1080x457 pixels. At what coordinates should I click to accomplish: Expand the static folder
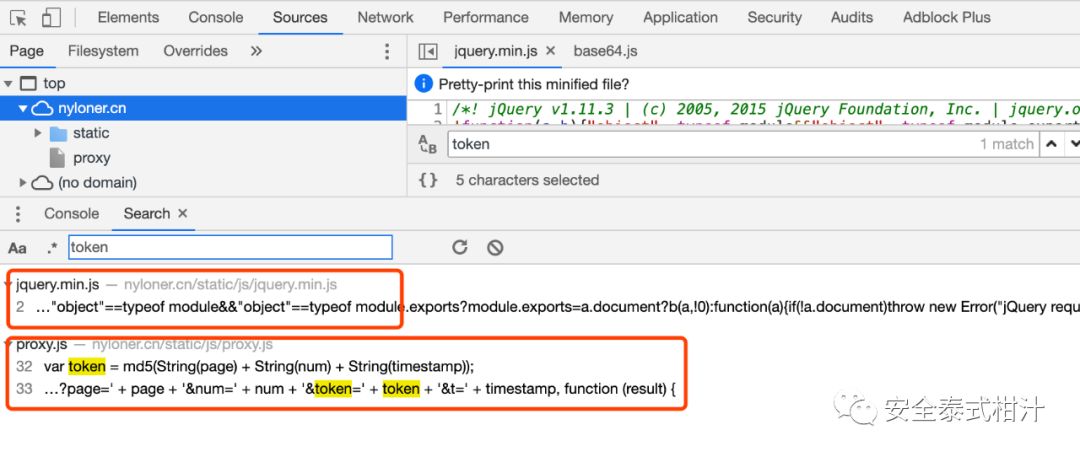click(38, 133)
